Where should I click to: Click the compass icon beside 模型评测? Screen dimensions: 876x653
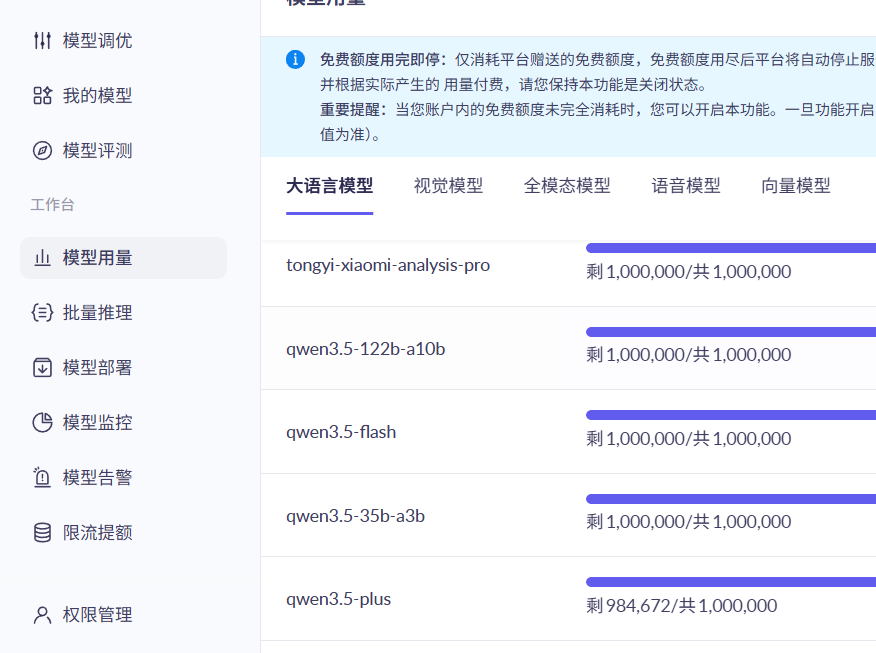pyautogui.click(x=42, y=150)
